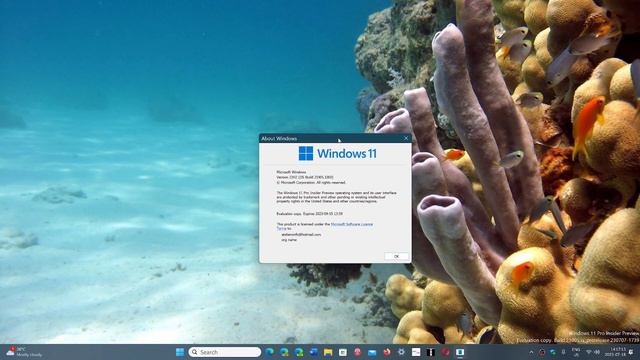
Task: Open the Wi-Fi network tray icon
Action: point(589,352)
